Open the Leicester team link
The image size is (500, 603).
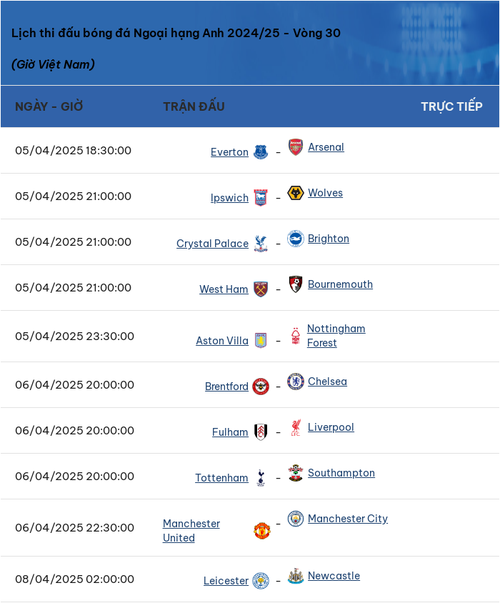click(226, 581)
